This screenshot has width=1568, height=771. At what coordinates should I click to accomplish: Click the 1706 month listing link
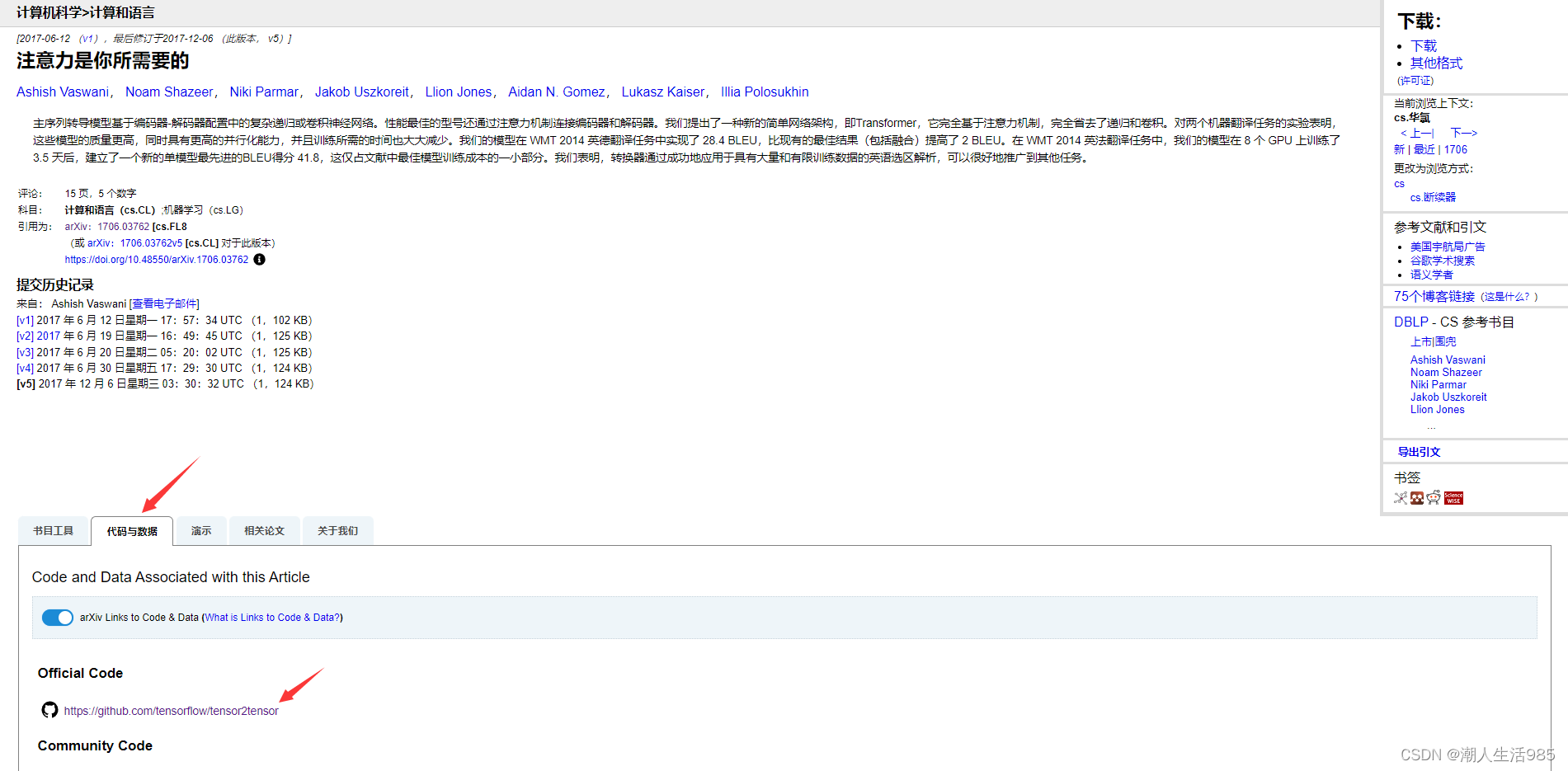tap(1456, 150)
